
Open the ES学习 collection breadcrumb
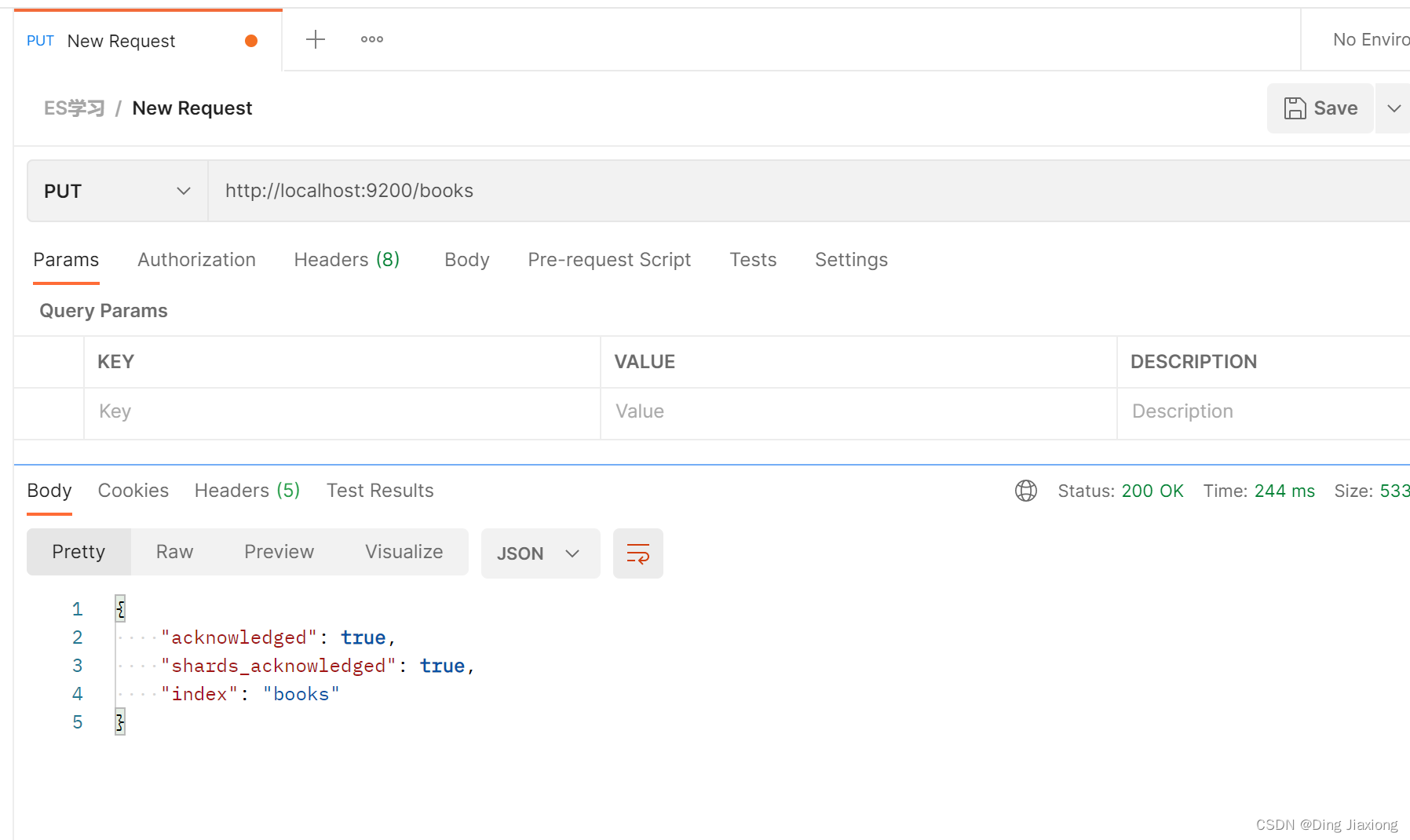click(74, 108)
